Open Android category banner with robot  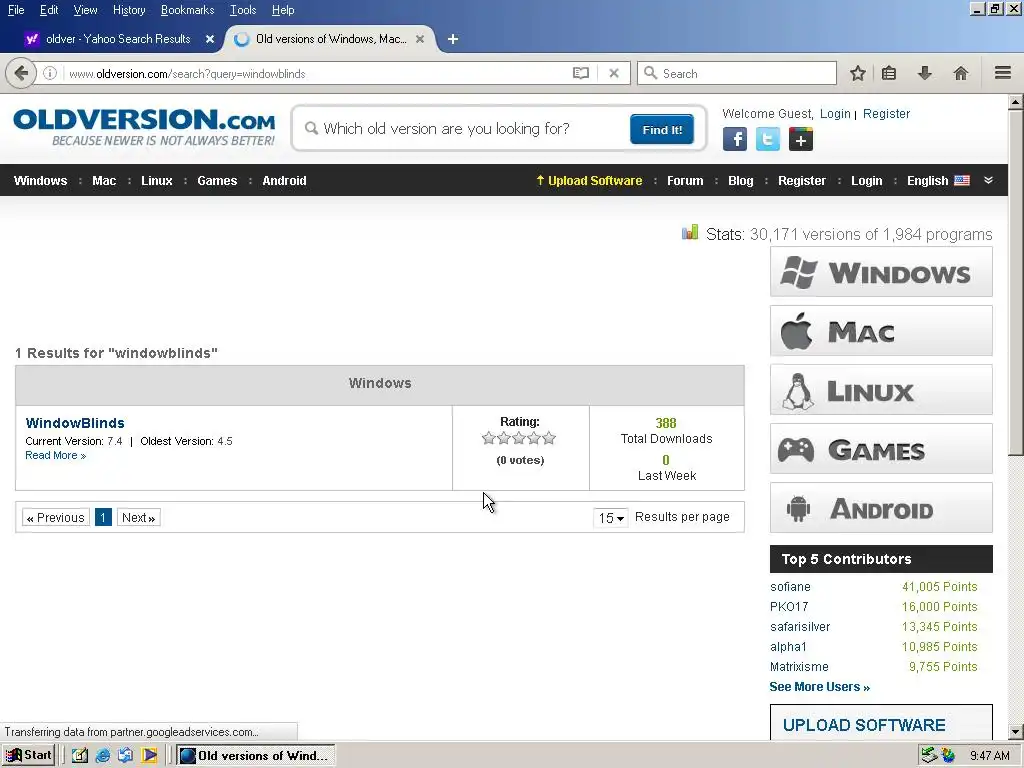click(881, 507)
